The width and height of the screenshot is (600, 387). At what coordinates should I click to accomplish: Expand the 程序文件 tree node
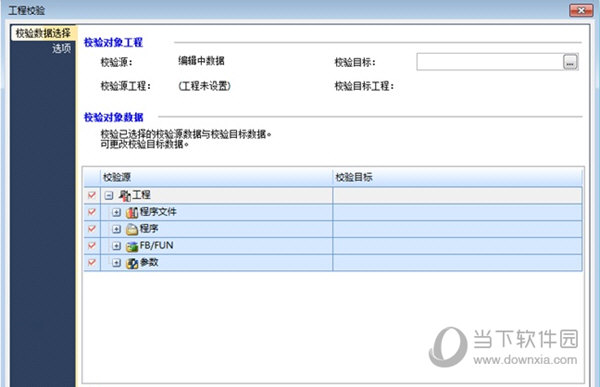click(117, 212)
